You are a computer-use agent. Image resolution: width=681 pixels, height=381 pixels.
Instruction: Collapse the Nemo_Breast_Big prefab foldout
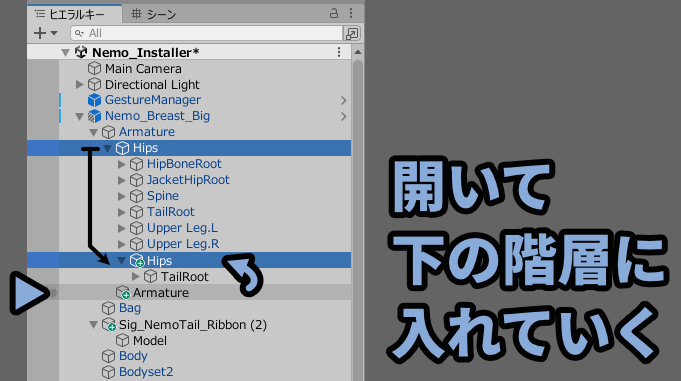pos(79,116)
